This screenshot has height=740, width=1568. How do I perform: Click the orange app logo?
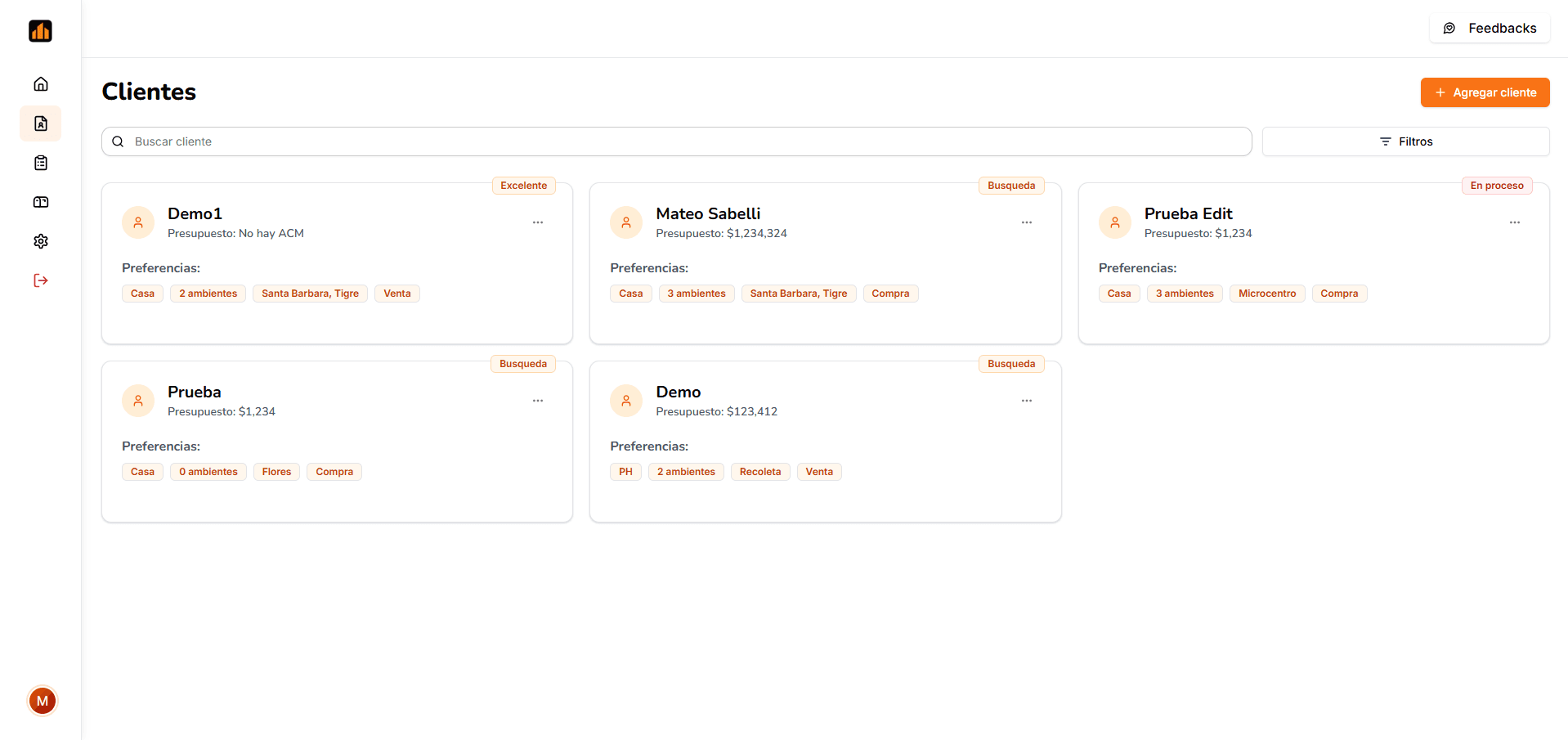click(x=40, y=31)
